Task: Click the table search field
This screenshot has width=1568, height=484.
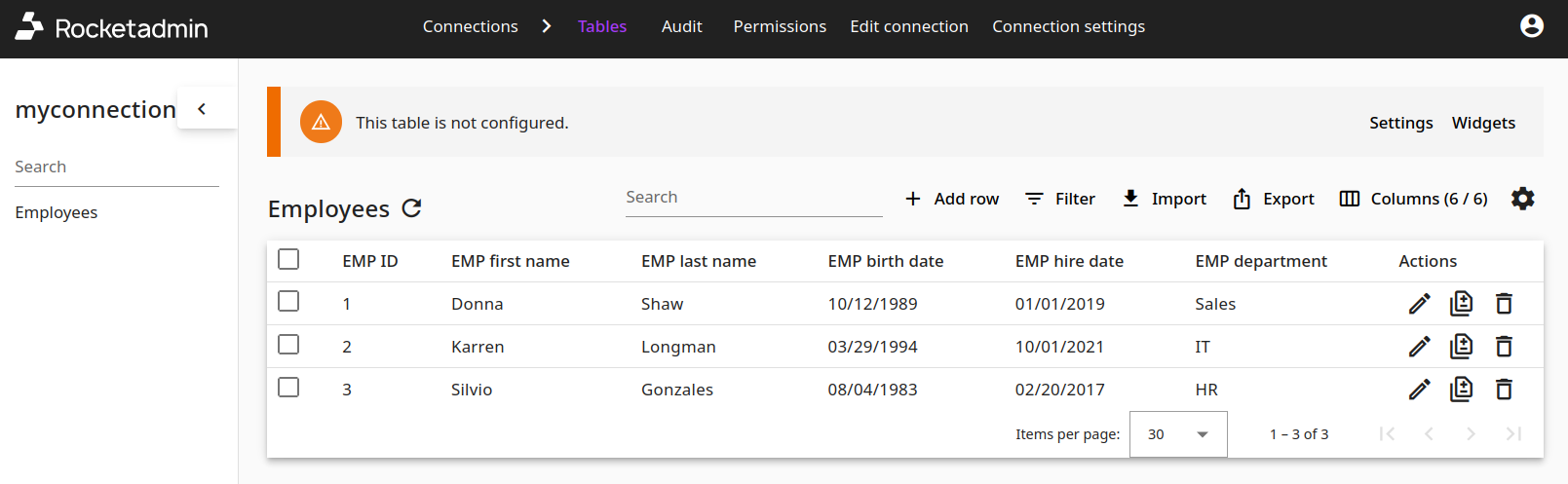Action: (753, 198)
